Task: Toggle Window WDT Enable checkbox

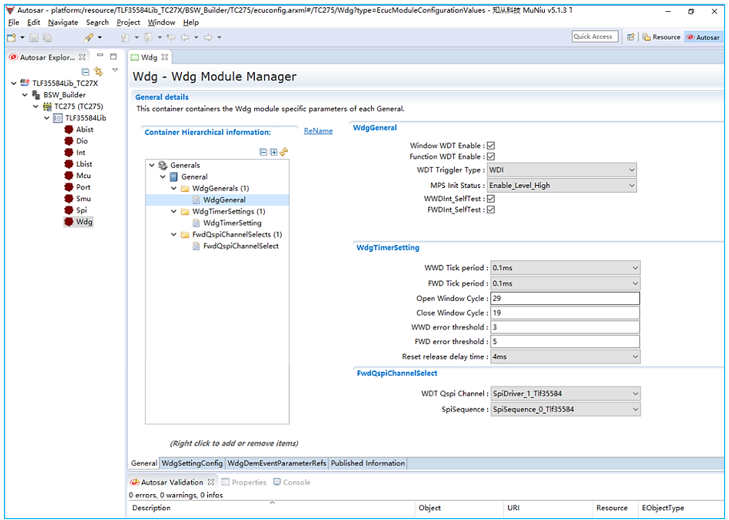Action: [491, 146]
